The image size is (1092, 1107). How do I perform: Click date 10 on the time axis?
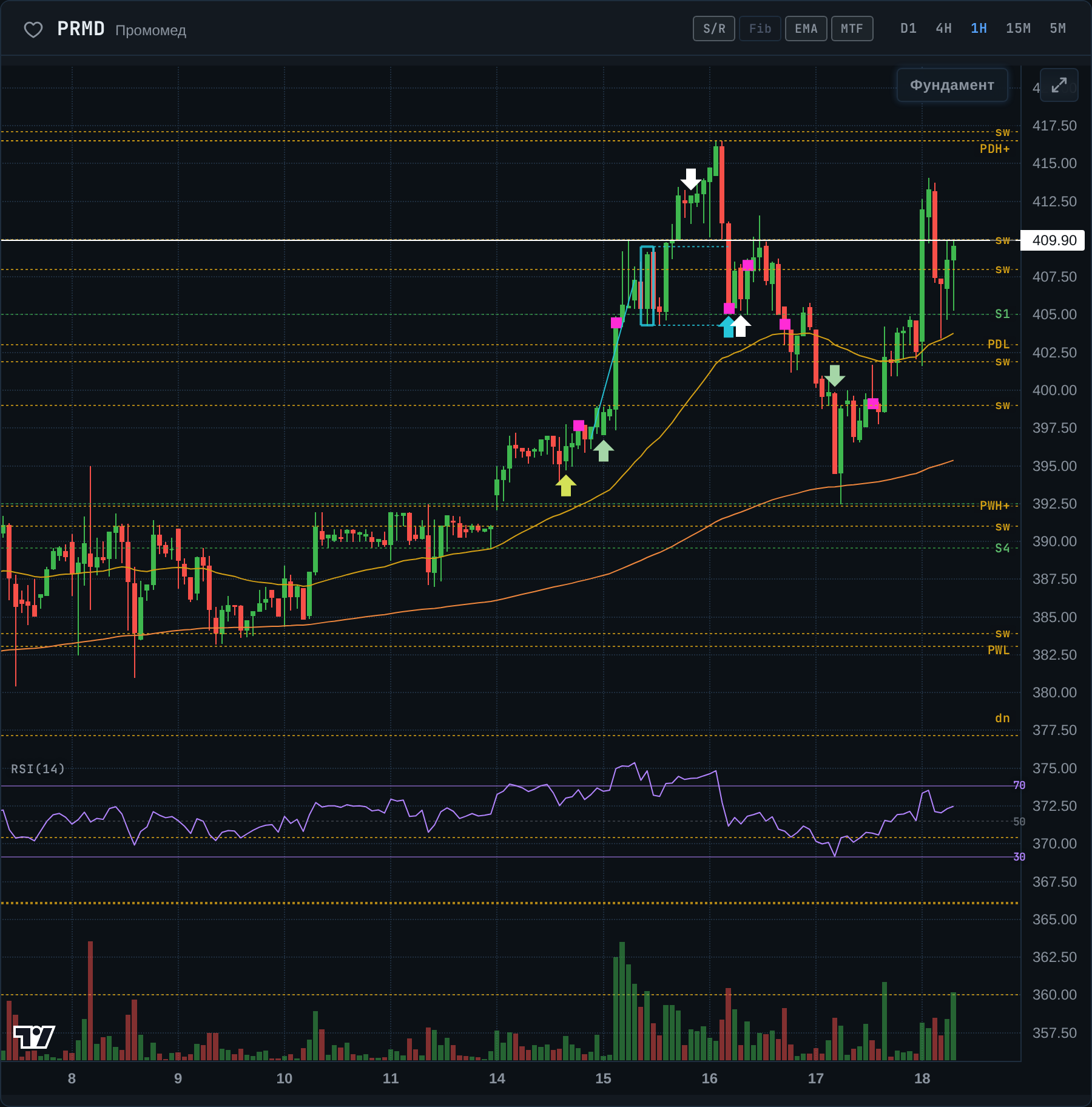pos(284,1078)
